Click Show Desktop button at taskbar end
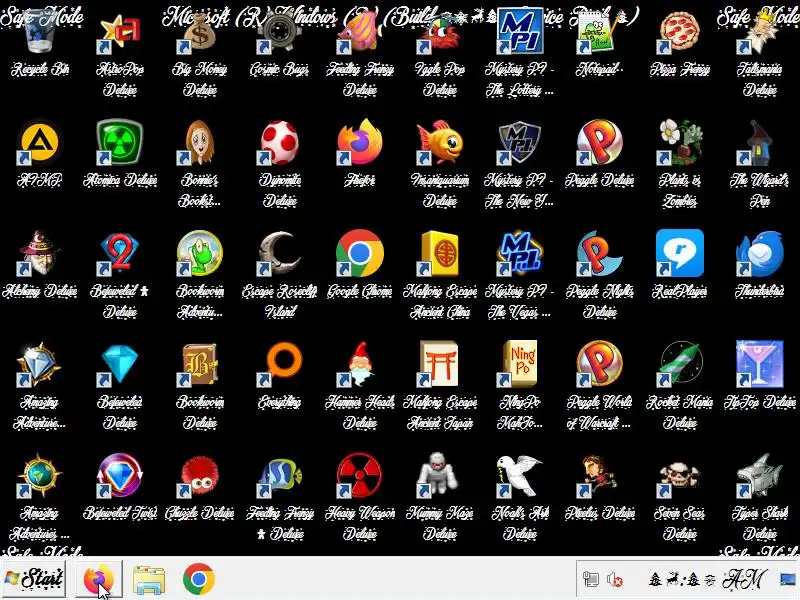The height and width of the screenshot is (600, 800). point(789,580)
